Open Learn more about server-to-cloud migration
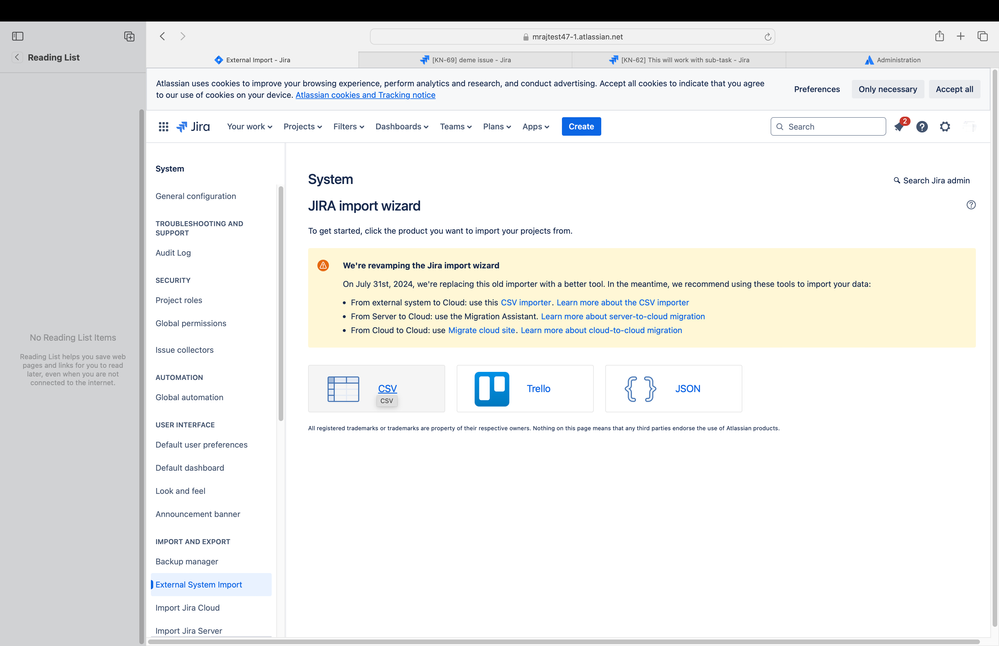The height and width of the screenshot is (646, 999). coord(623,317)
